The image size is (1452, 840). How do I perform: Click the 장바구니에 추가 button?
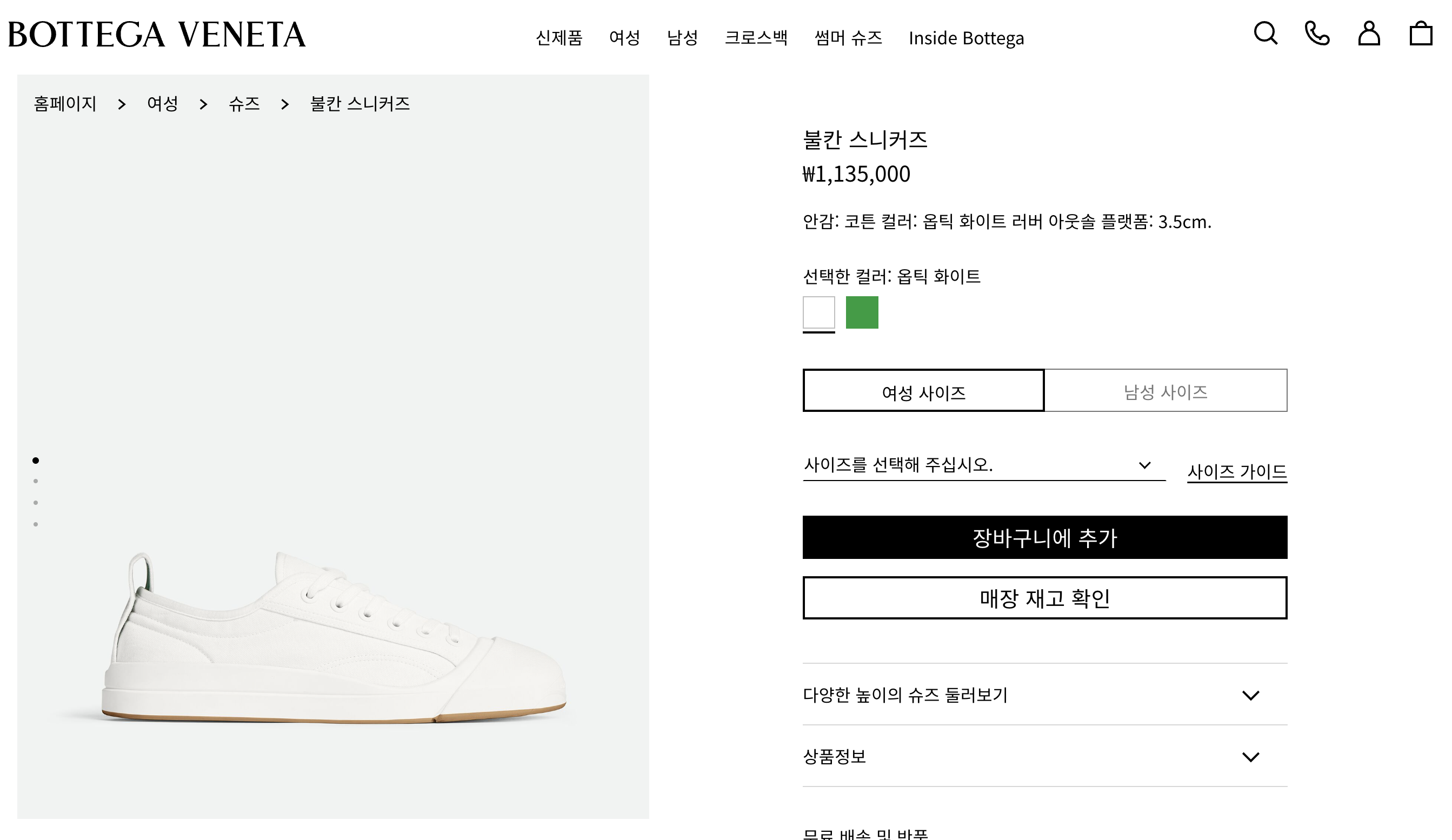click(x=1044, y=537)
